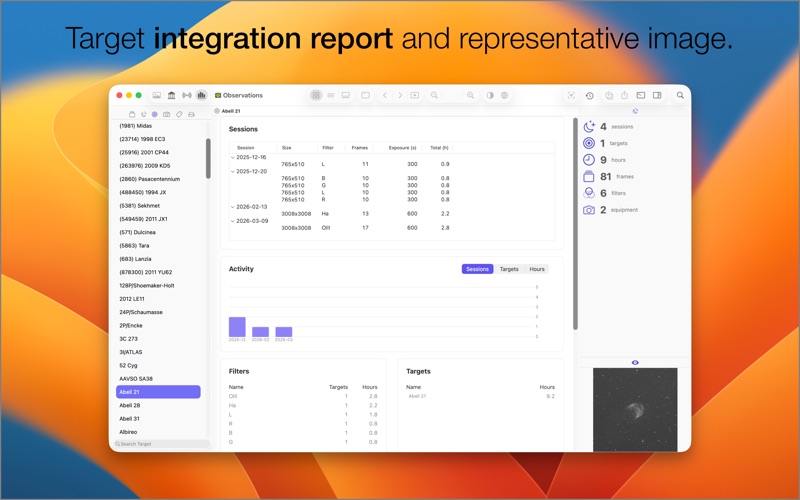Image resolution: width=800 pixels, height=500 pixels.
Task: Switch to filmstrip view icon
Action: coord(345,95)
